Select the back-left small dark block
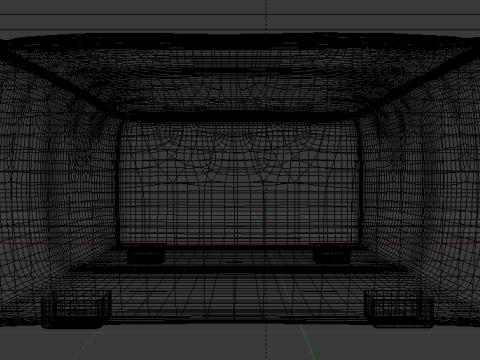This screenshot has width=480, height=360. pos(146,254)
